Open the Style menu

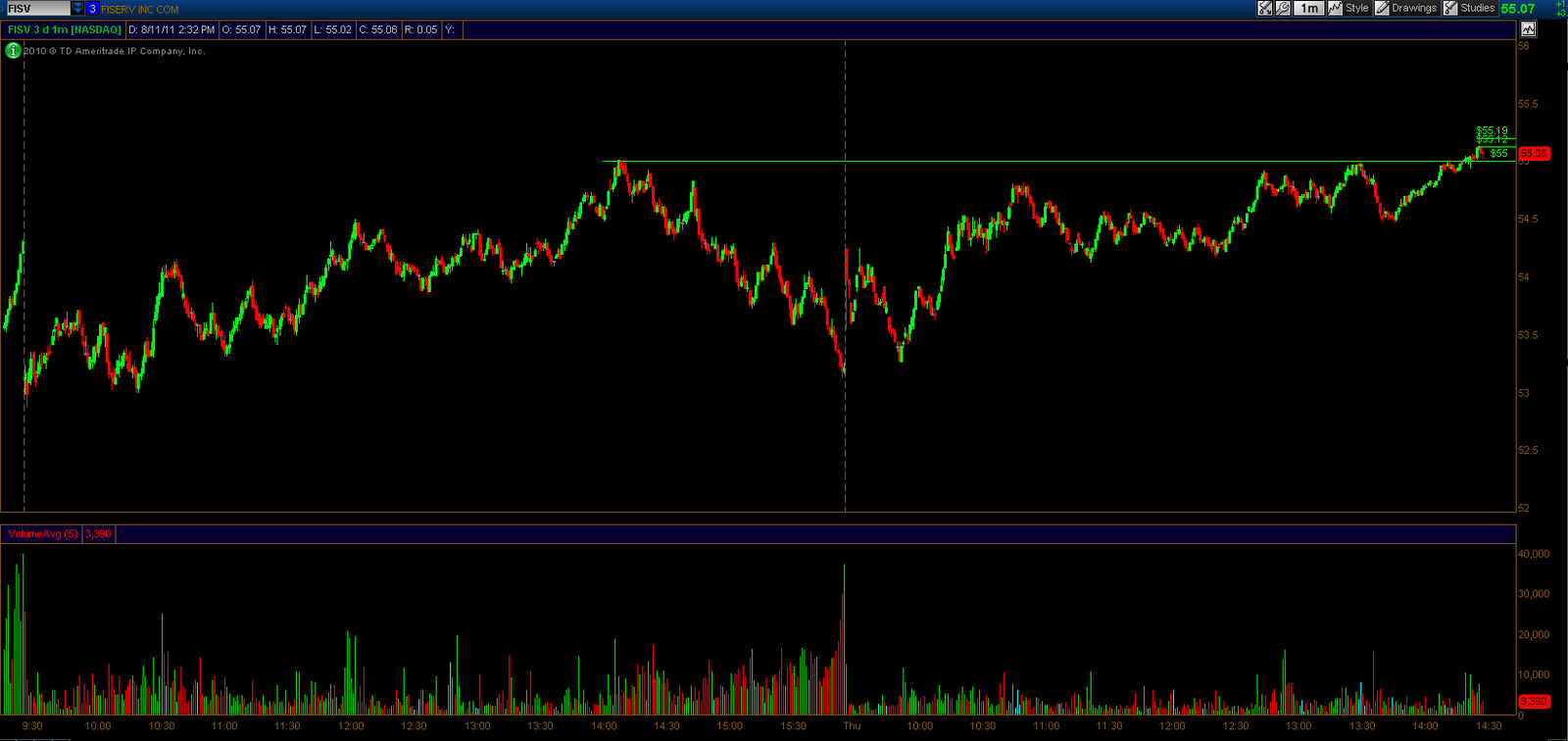click(1356, 8)
